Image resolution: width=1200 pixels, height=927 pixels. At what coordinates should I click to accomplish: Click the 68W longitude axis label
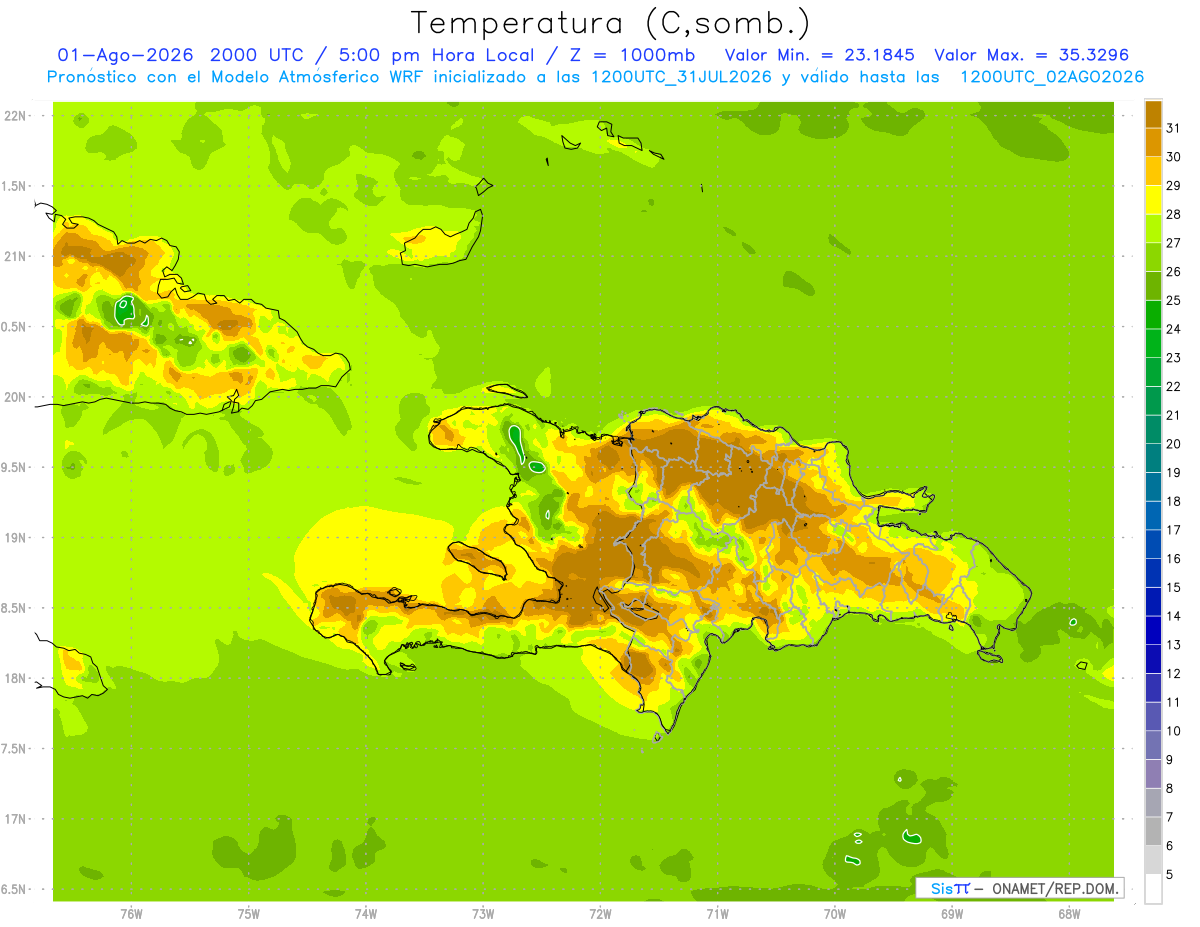click(1069, 913)
